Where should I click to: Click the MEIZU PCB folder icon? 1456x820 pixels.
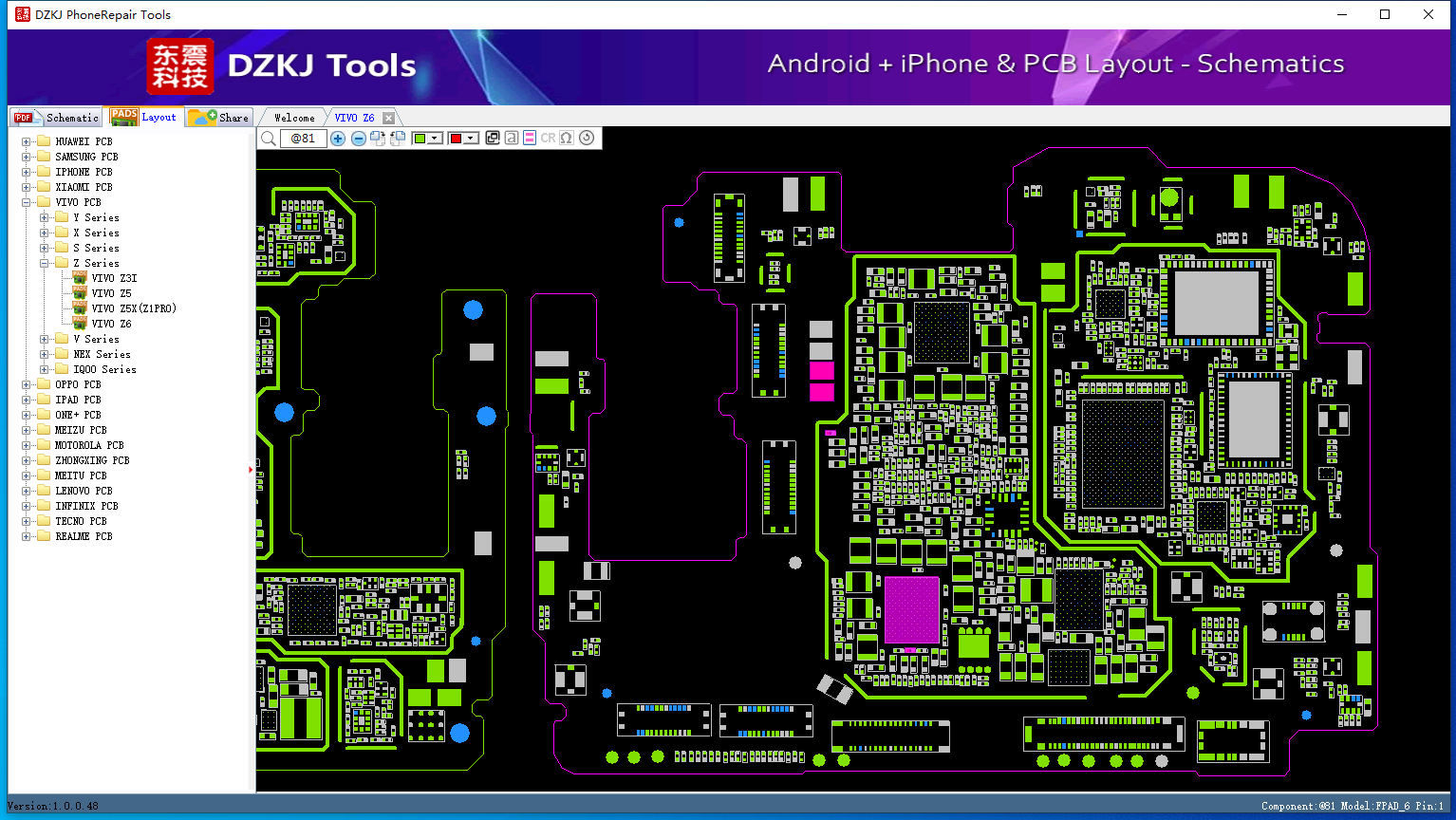[43, 430]
